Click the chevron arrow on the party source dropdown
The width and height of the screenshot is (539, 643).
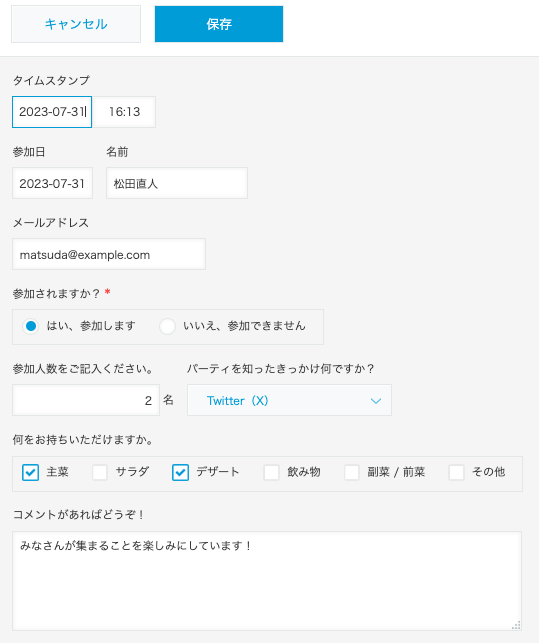[x=376, y=401]
